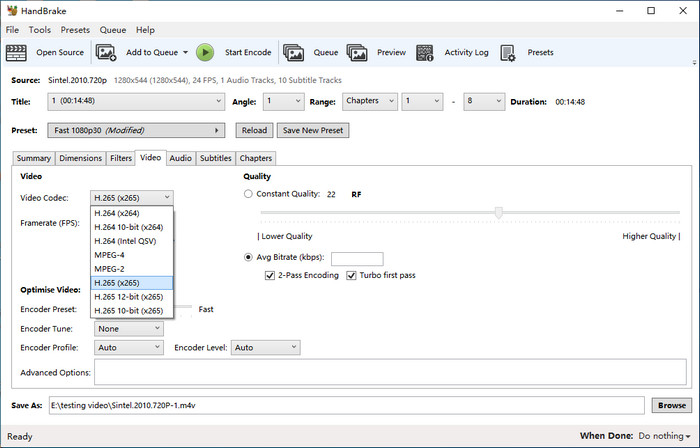Choose MPEG-4 from codec list

[132, 255]
